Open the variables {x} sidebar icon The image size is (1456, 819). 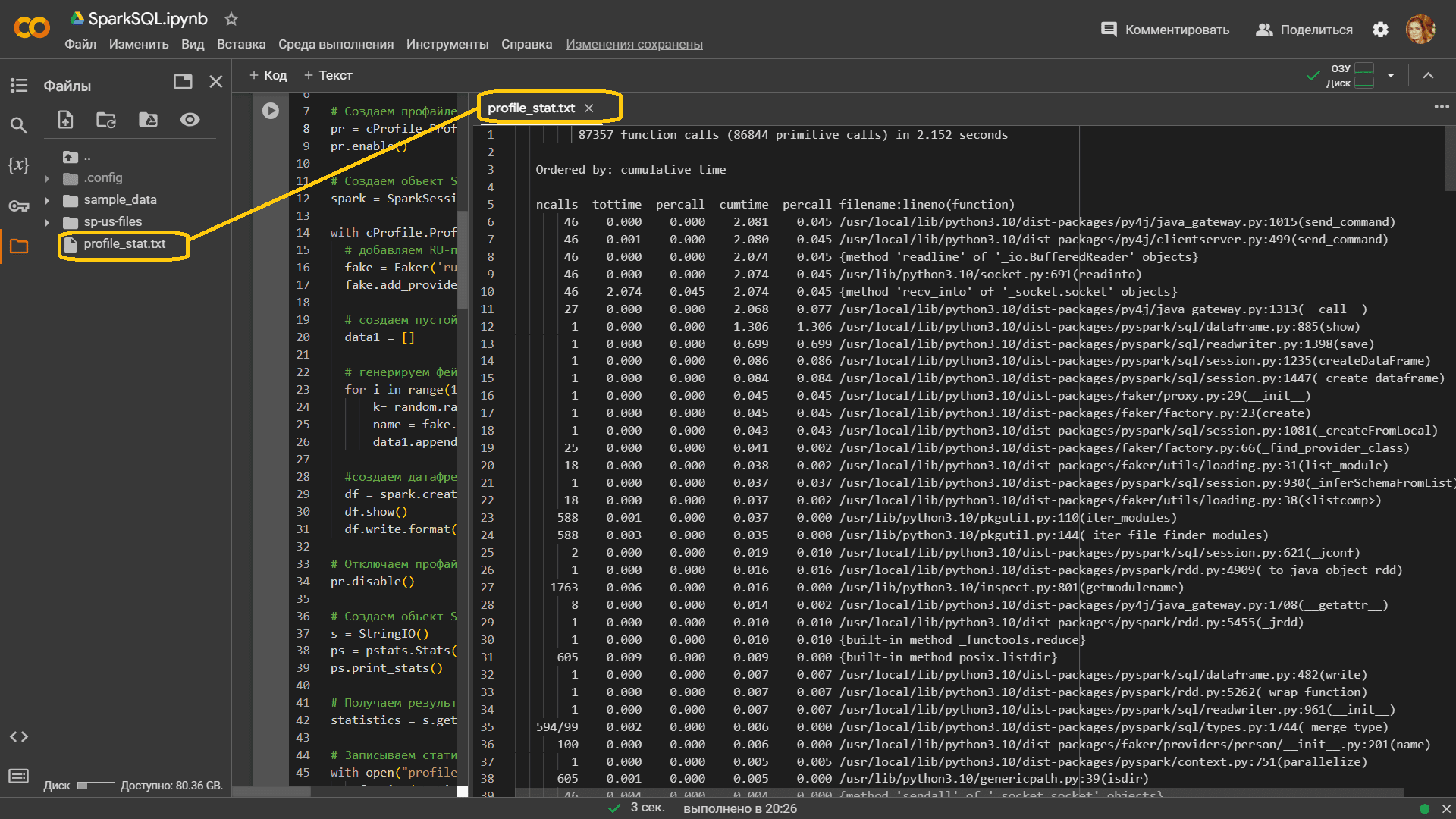click(x=19, y=165)
